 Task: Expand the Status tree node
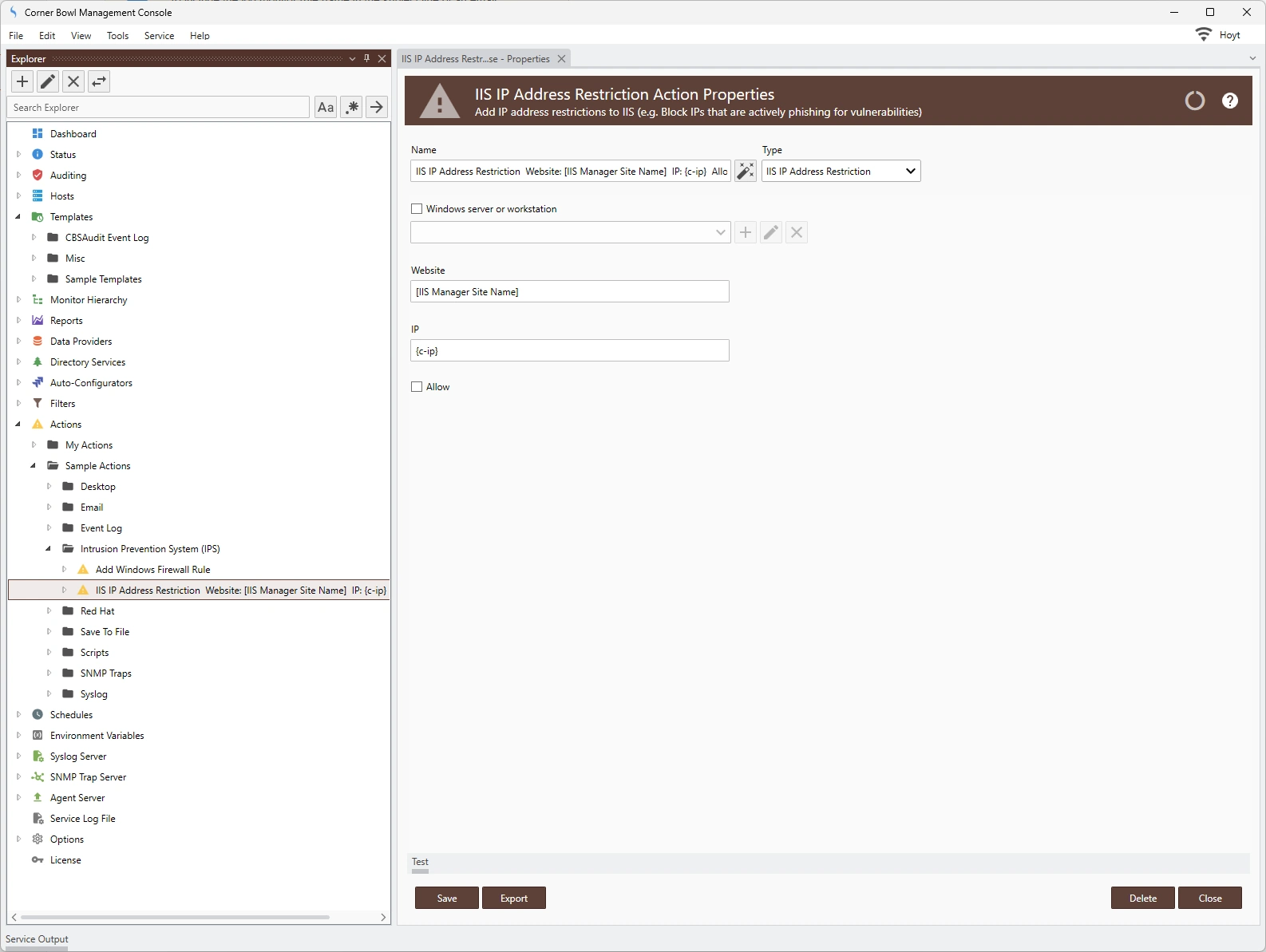coord(18,155)
